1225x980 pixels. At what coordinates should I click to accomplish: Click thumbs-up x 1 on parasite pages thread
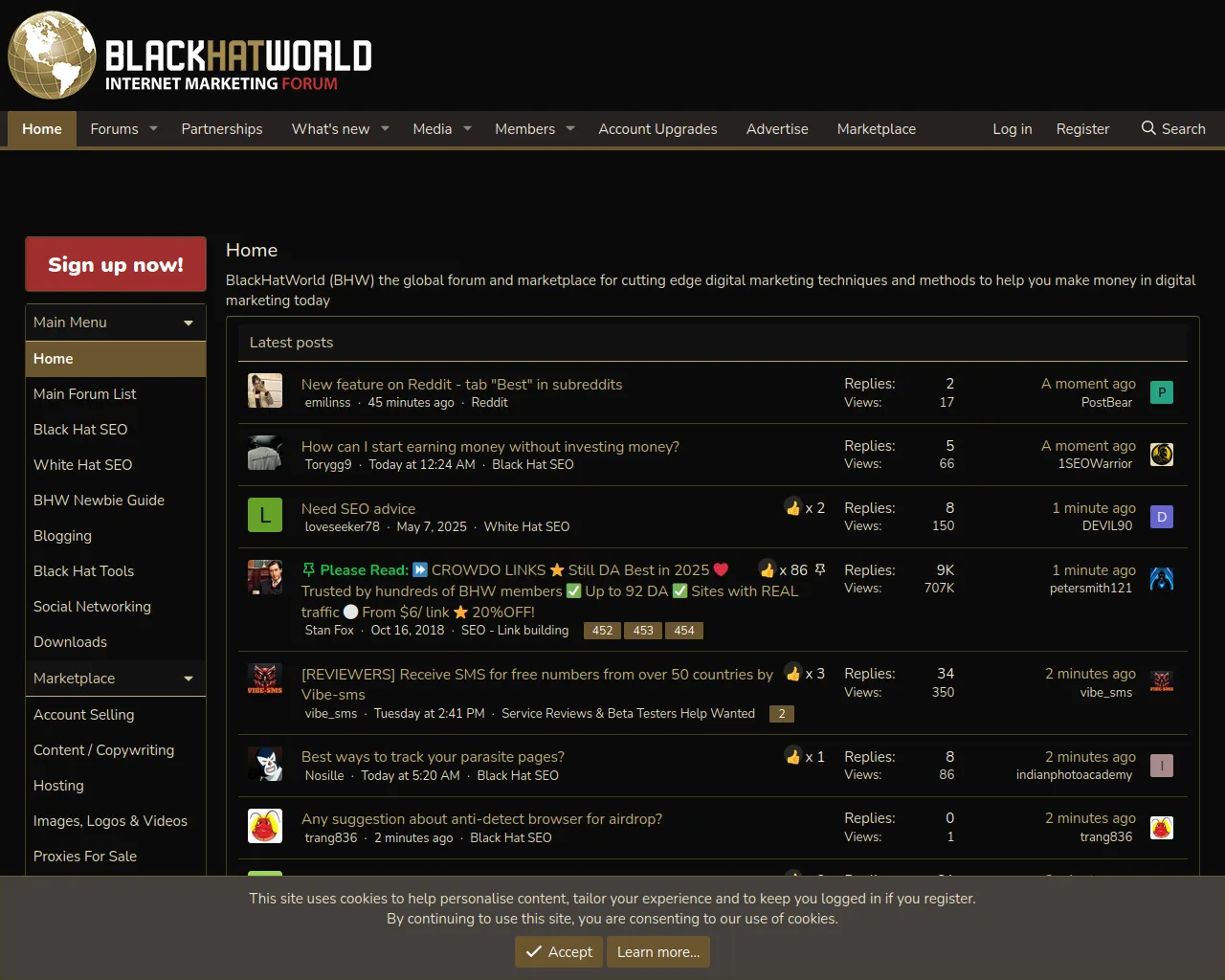[793, 756]
